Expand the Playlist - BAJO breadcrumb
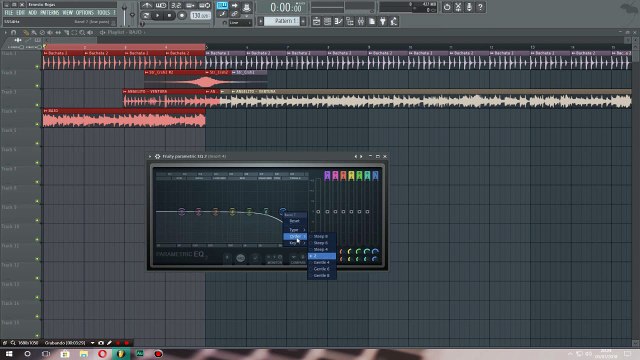 (123, 32)
